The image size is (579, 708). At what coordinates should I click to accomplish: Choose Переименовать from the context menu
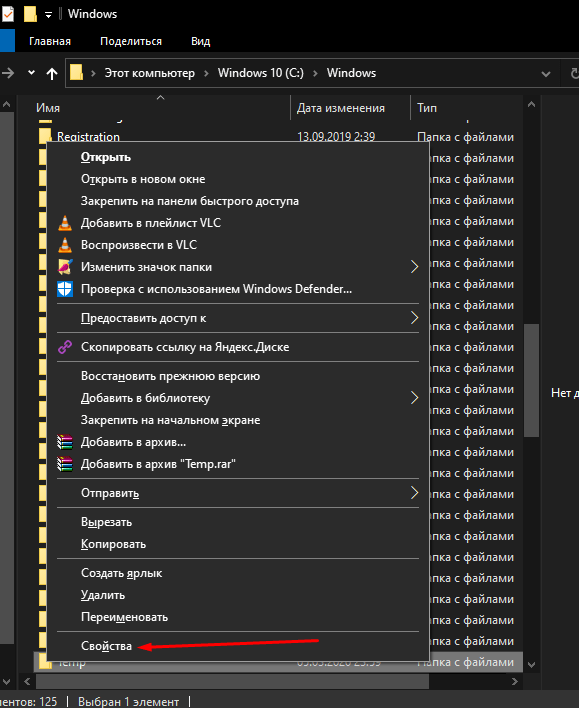pos(124,617)
